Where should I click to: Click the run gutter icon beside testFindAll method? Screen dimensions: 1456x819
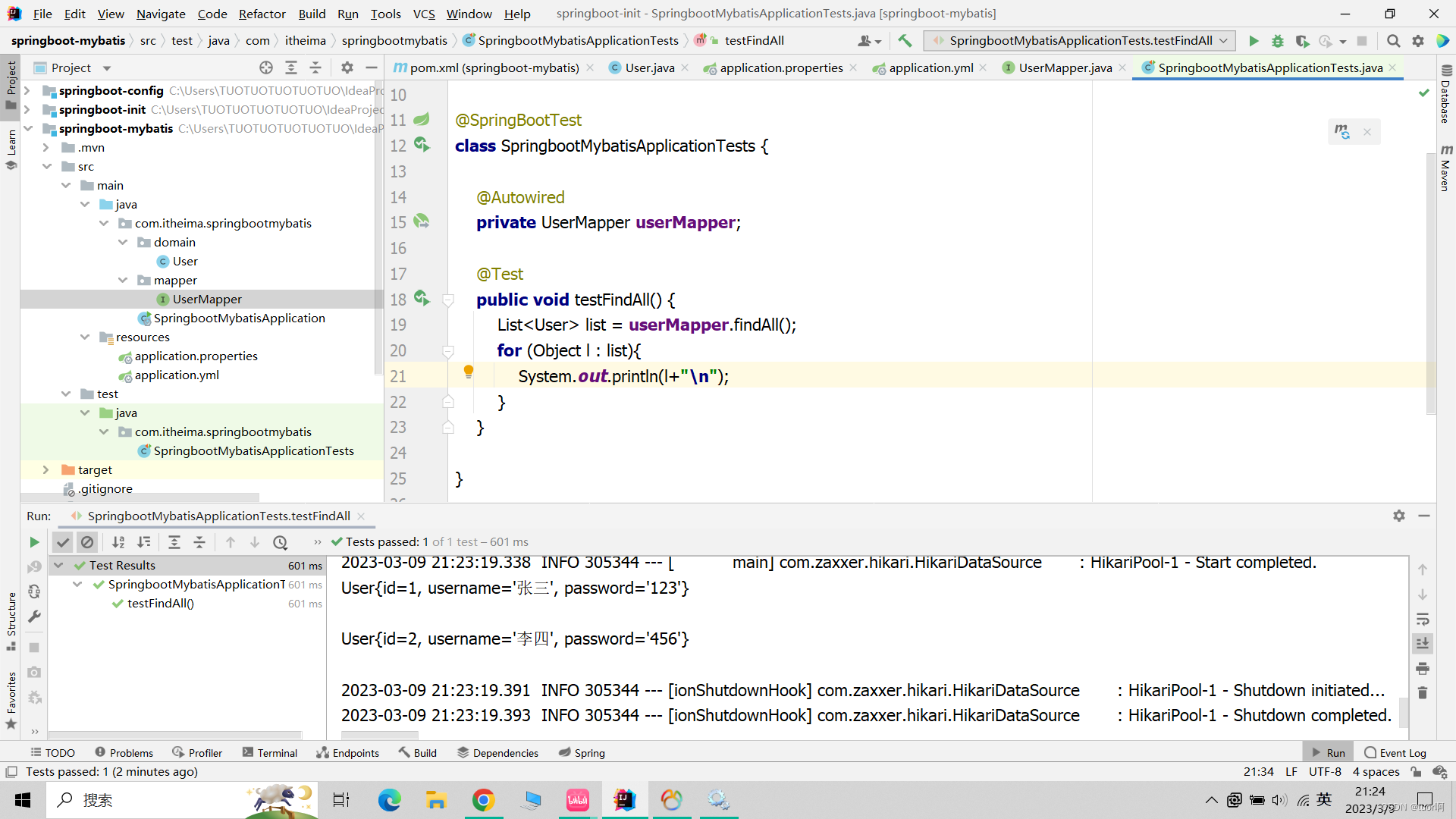coord(422,299)
